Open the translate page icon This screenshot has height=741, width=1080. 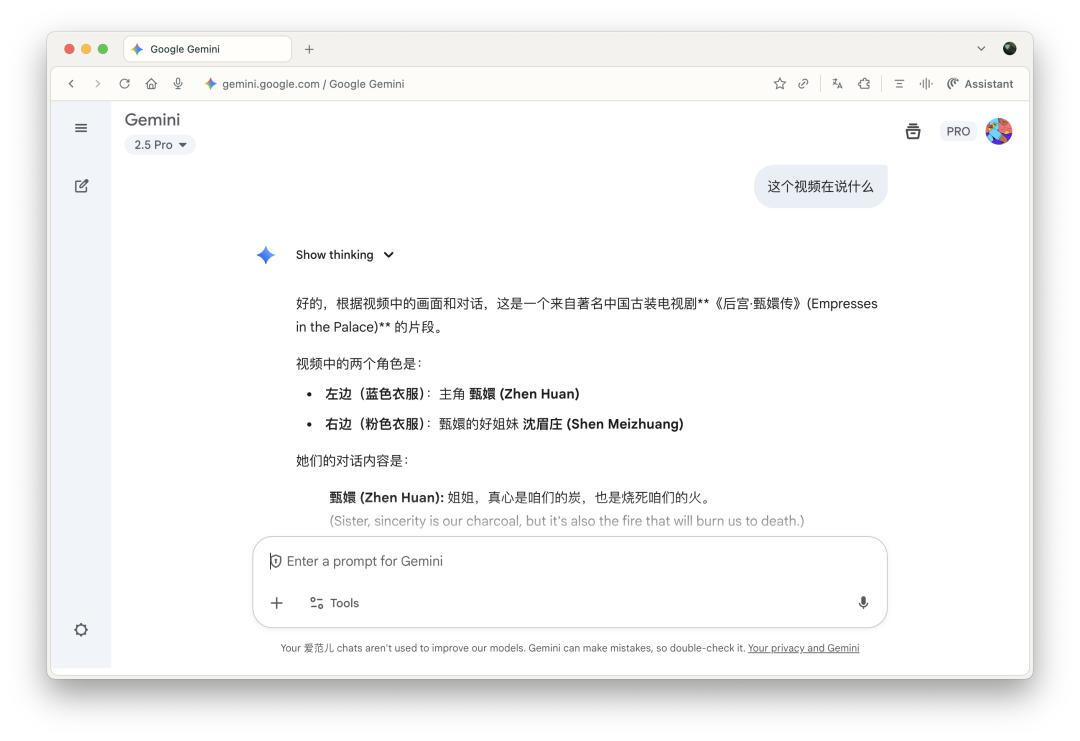click(837, 84)
